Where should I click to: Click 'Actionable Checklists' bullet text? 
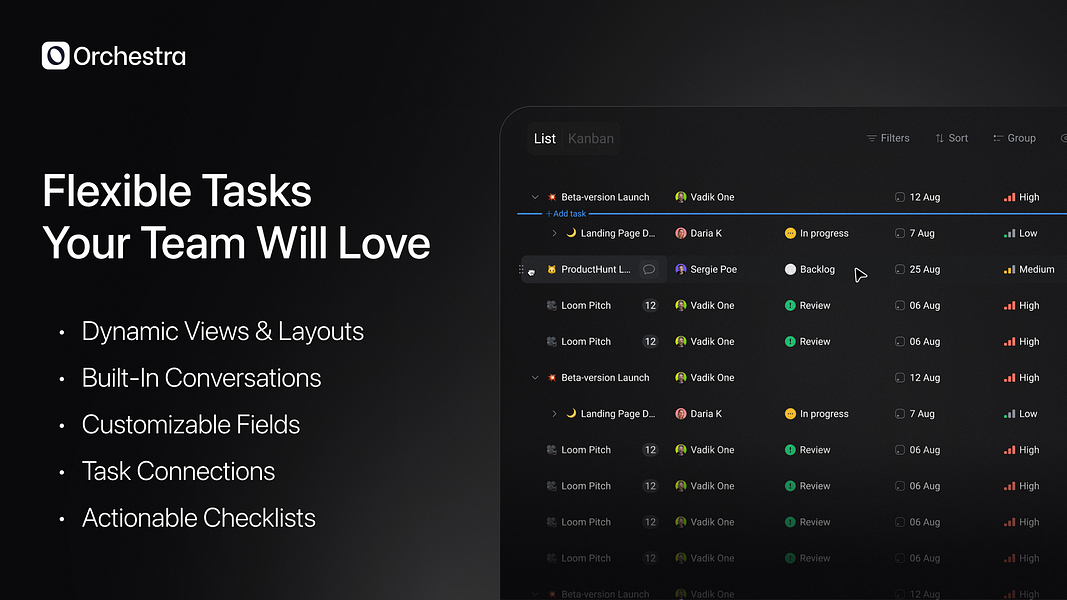pyautogui.click(x=199, y=518)
